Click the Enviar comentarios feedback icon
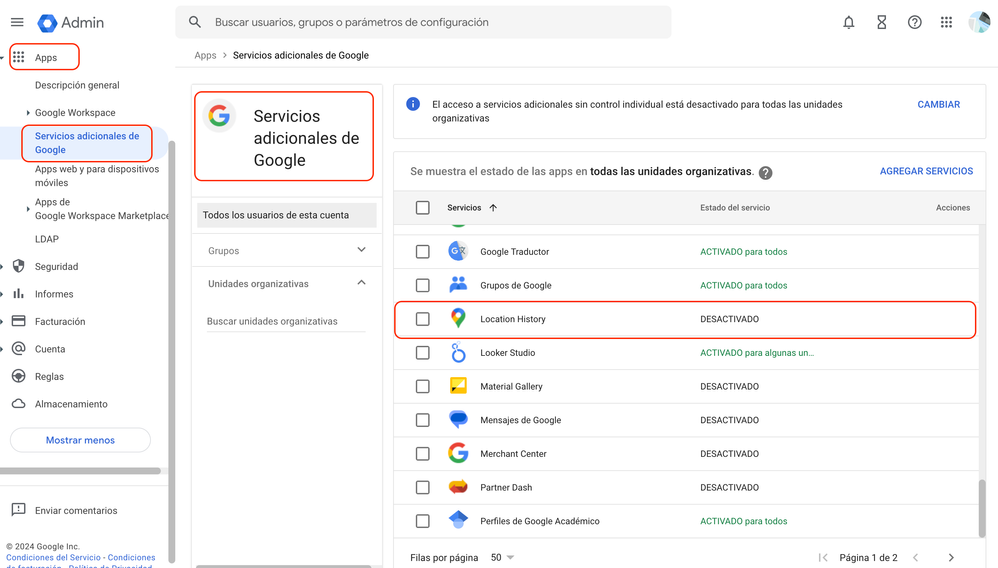 coord(18,509)
